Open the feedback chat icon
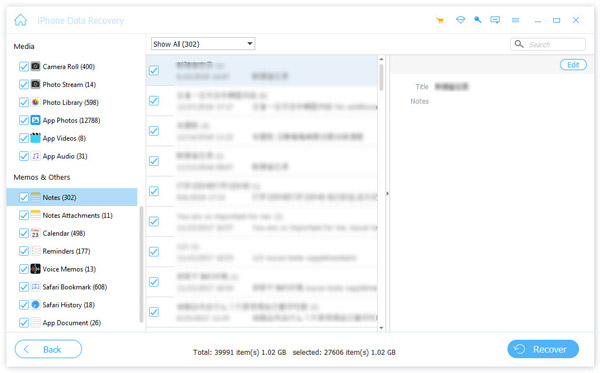This screenshot has height=373, width=600. [x=495, y=20]
